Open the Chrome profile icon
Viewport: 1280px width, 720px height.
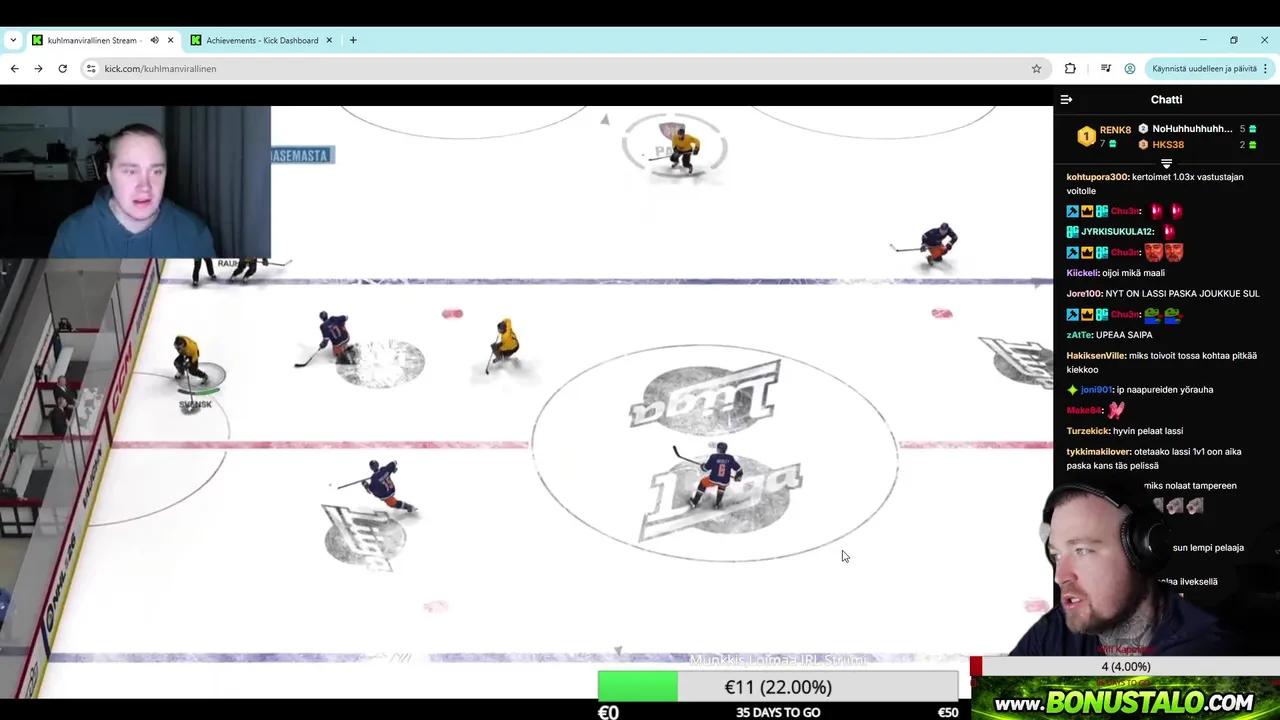1130,68
